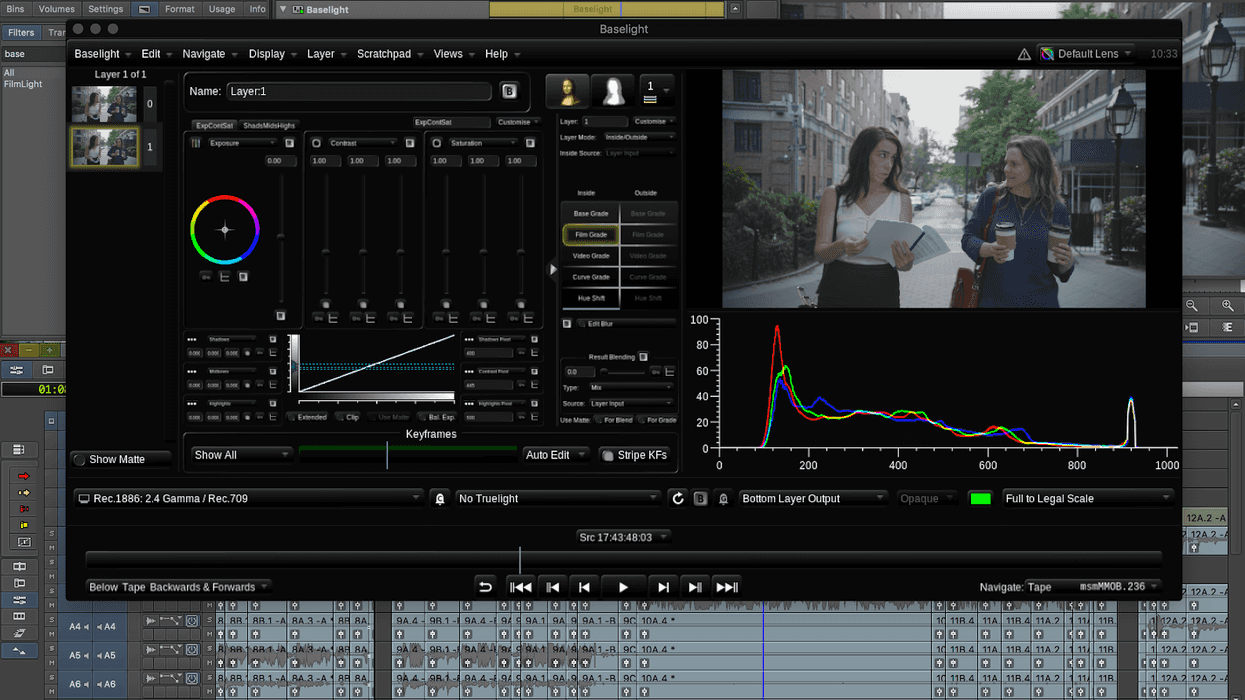Select the inside Curve Grade button
Image resolution: width=1245 pixels, height=700 pixels.
pyautogui.click(x=591, y=277)
